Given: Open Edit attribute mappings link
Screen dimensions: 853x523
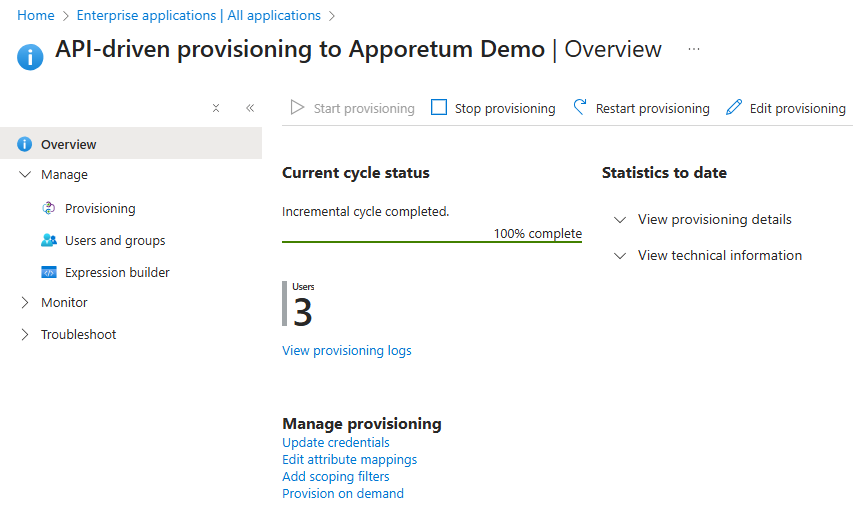Looking at the screenshot, I should [349, 459].
